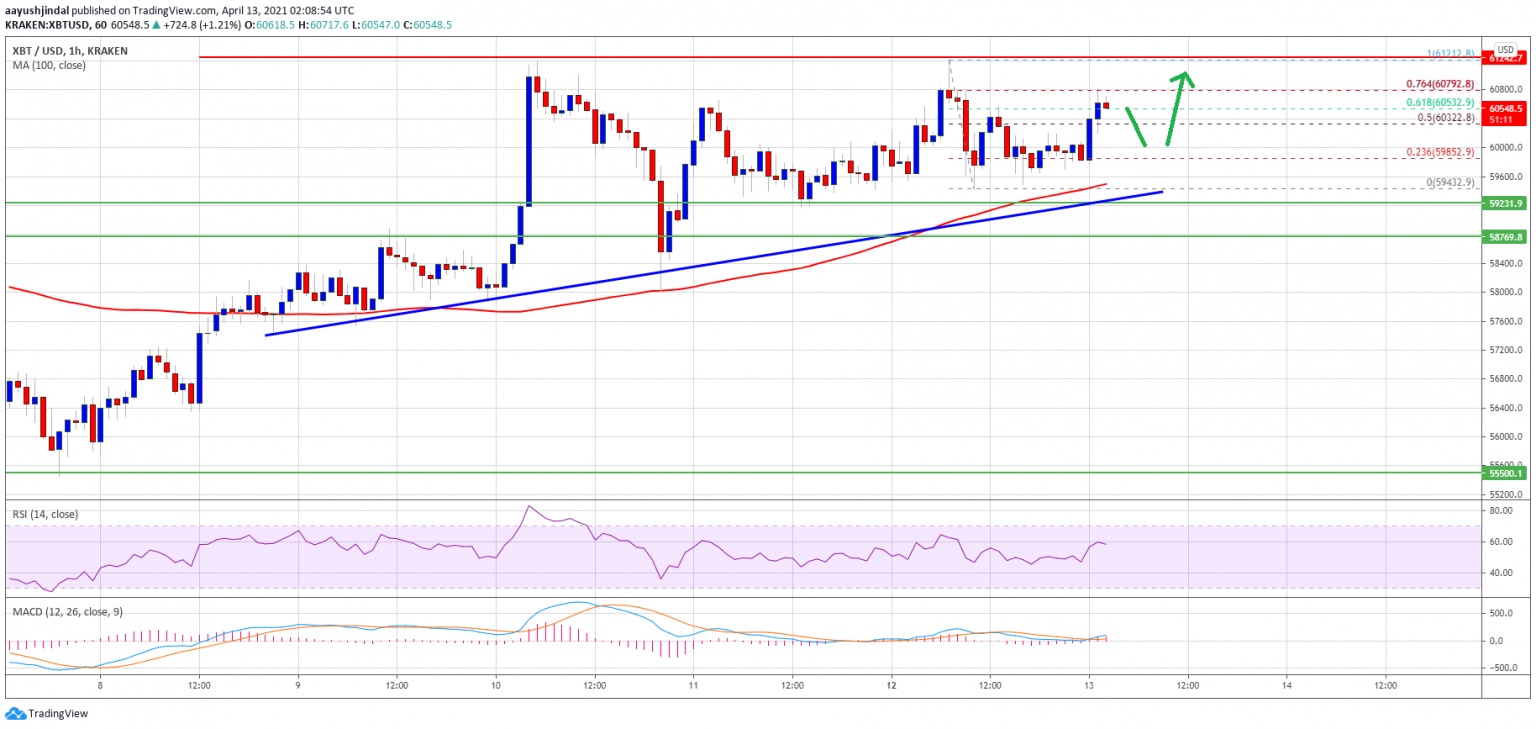
Task: Click date label 9 on time axis
Action: [298, 687]
